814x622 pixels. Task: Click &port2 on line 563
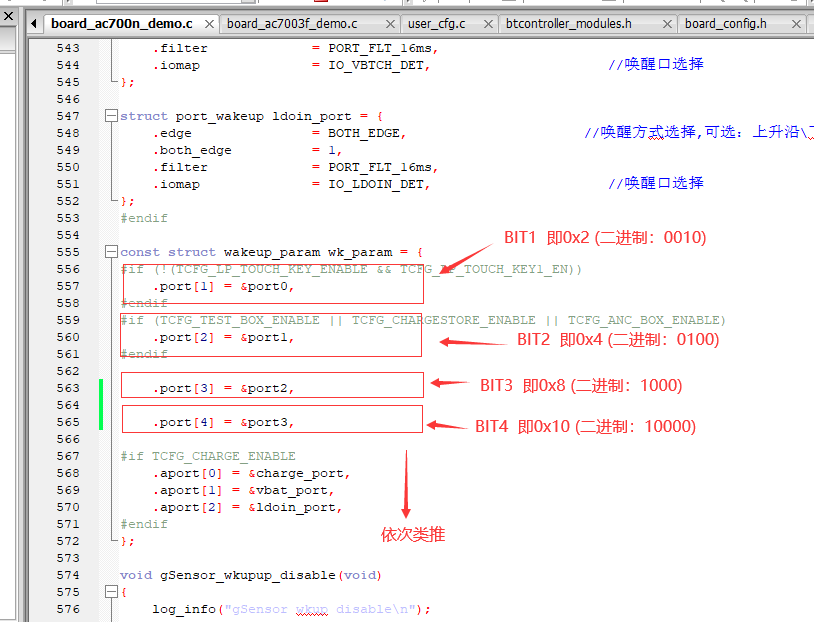tap(264, 388)
